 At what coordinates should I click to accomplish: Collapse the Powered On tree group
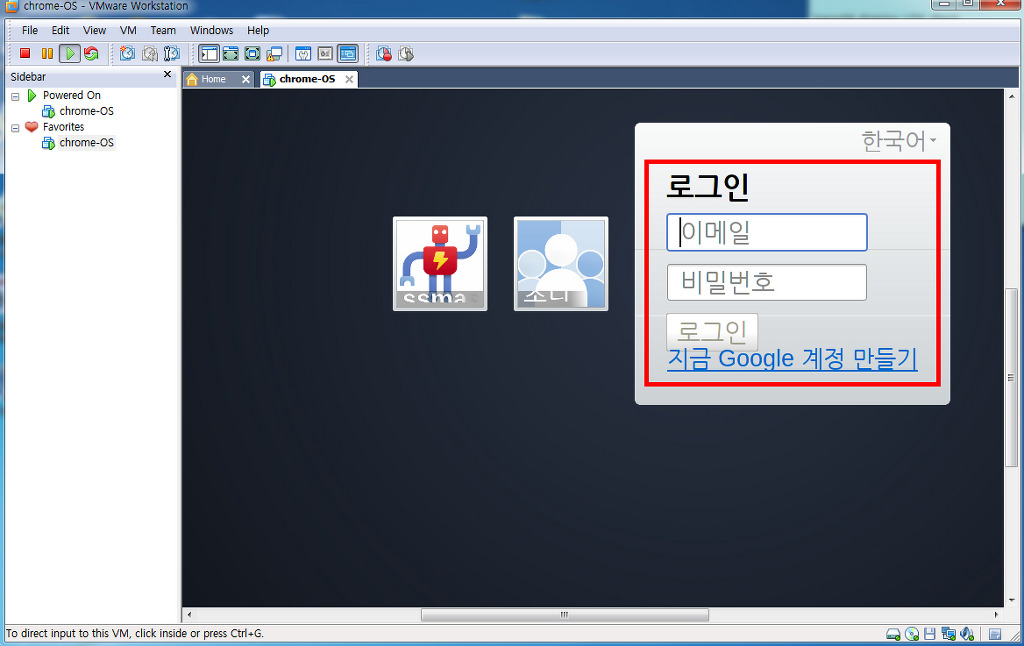15,96
